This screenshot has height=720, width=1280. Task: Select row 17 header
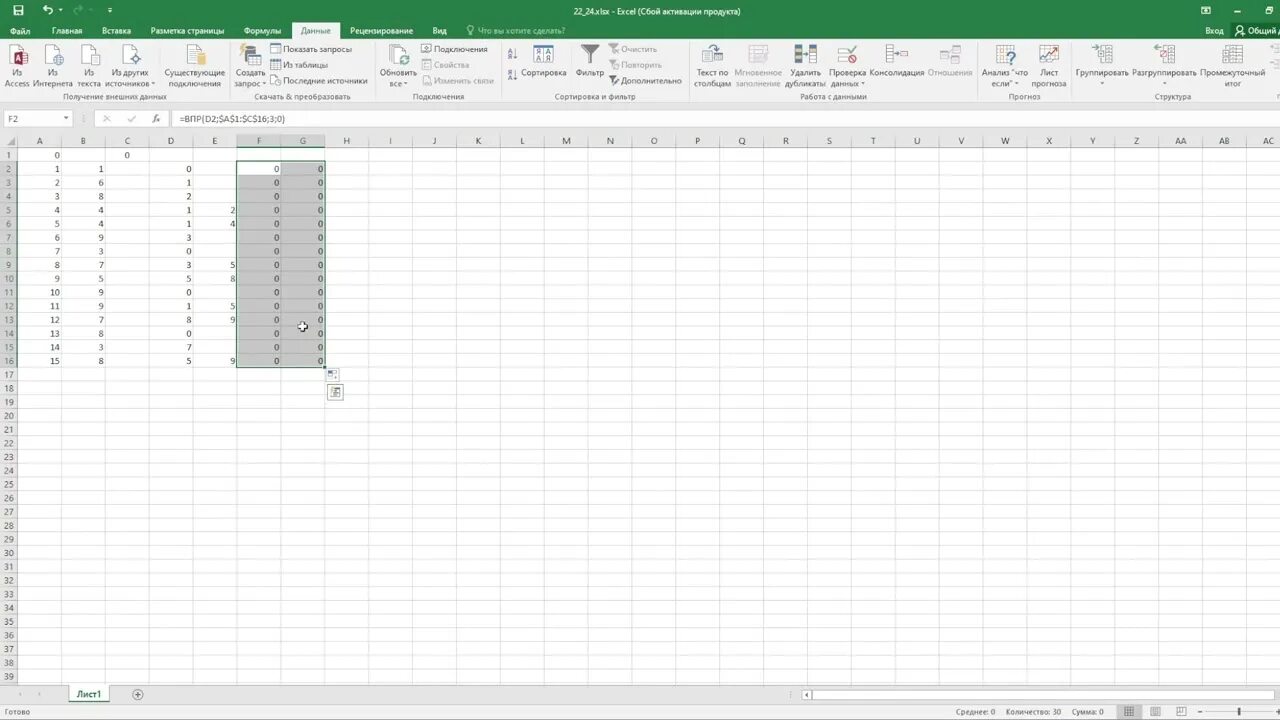coord(9,375)
